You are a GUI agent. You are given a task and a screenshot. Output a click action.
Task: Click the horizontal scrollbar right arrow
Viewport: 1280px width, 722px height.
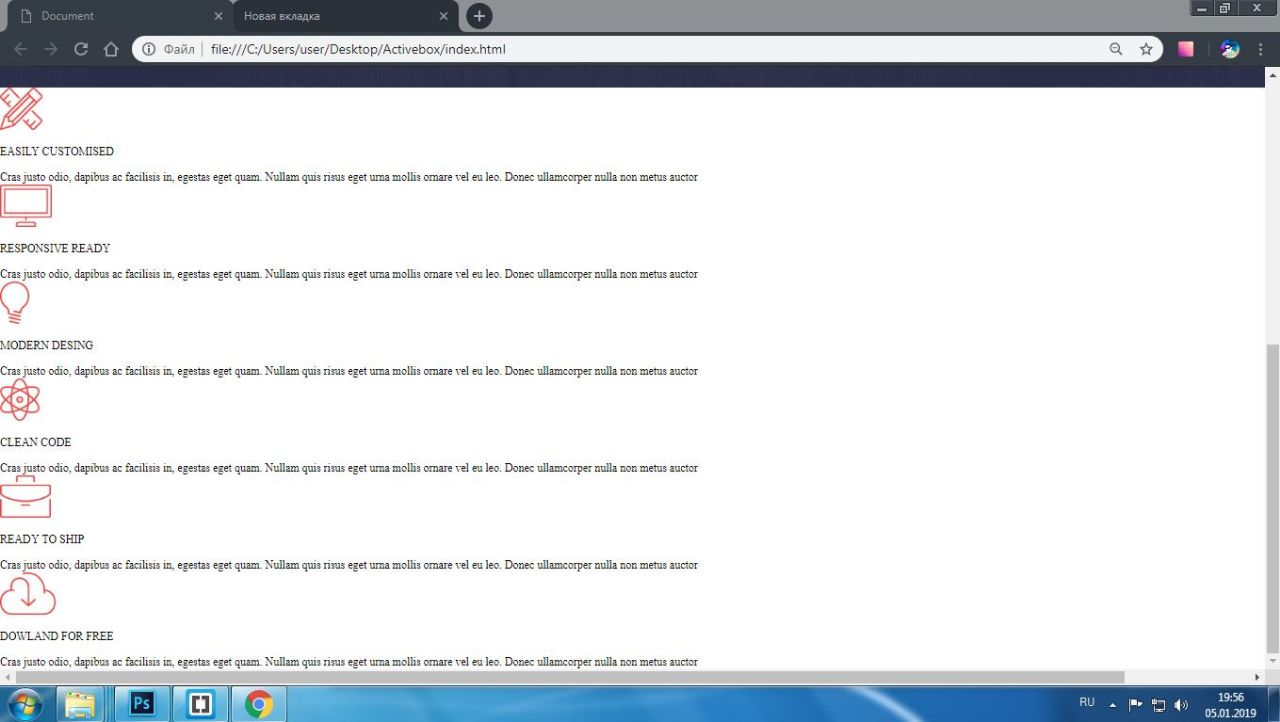click(1258, 677)
